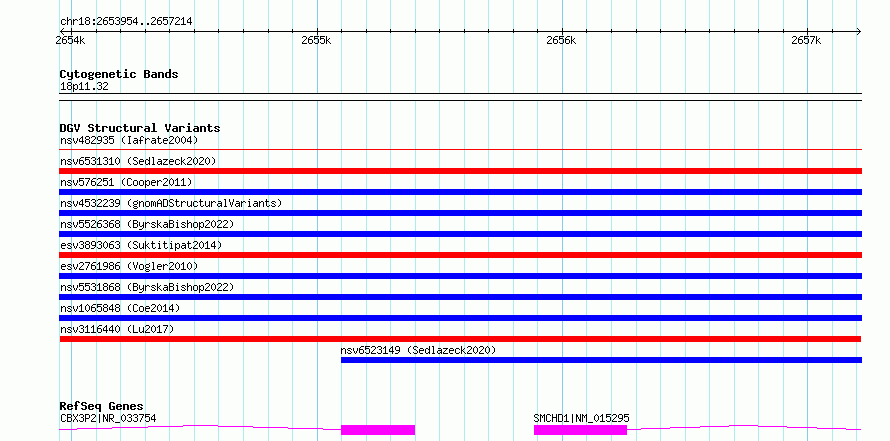
Task: Open the SMCHD1|NM_015295 gene label
Action: 581,419
